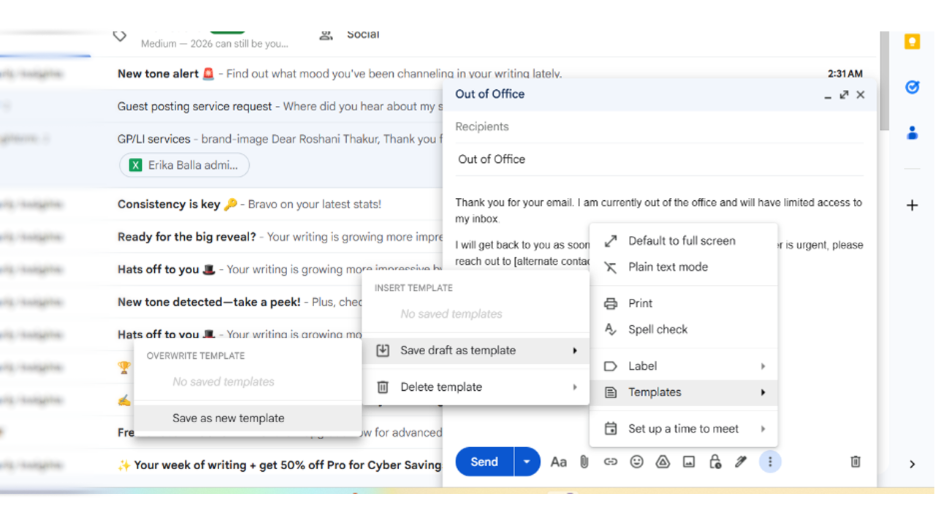Insert signature using the pen icon
Image resolution: width=936 pixels, height=526 pixels.
[x=740, y=462]
